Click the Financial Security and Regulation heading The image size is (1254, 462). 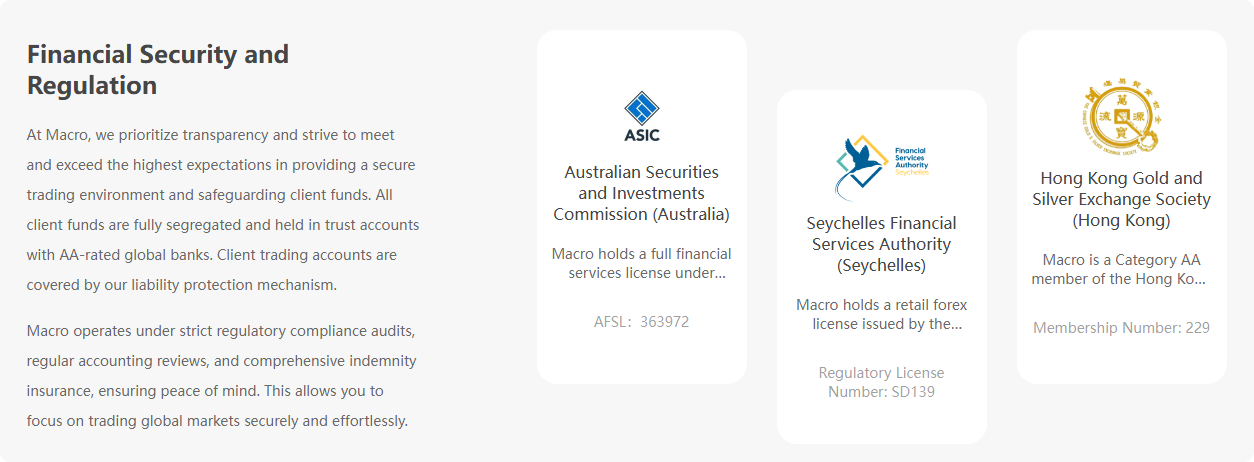158,69
